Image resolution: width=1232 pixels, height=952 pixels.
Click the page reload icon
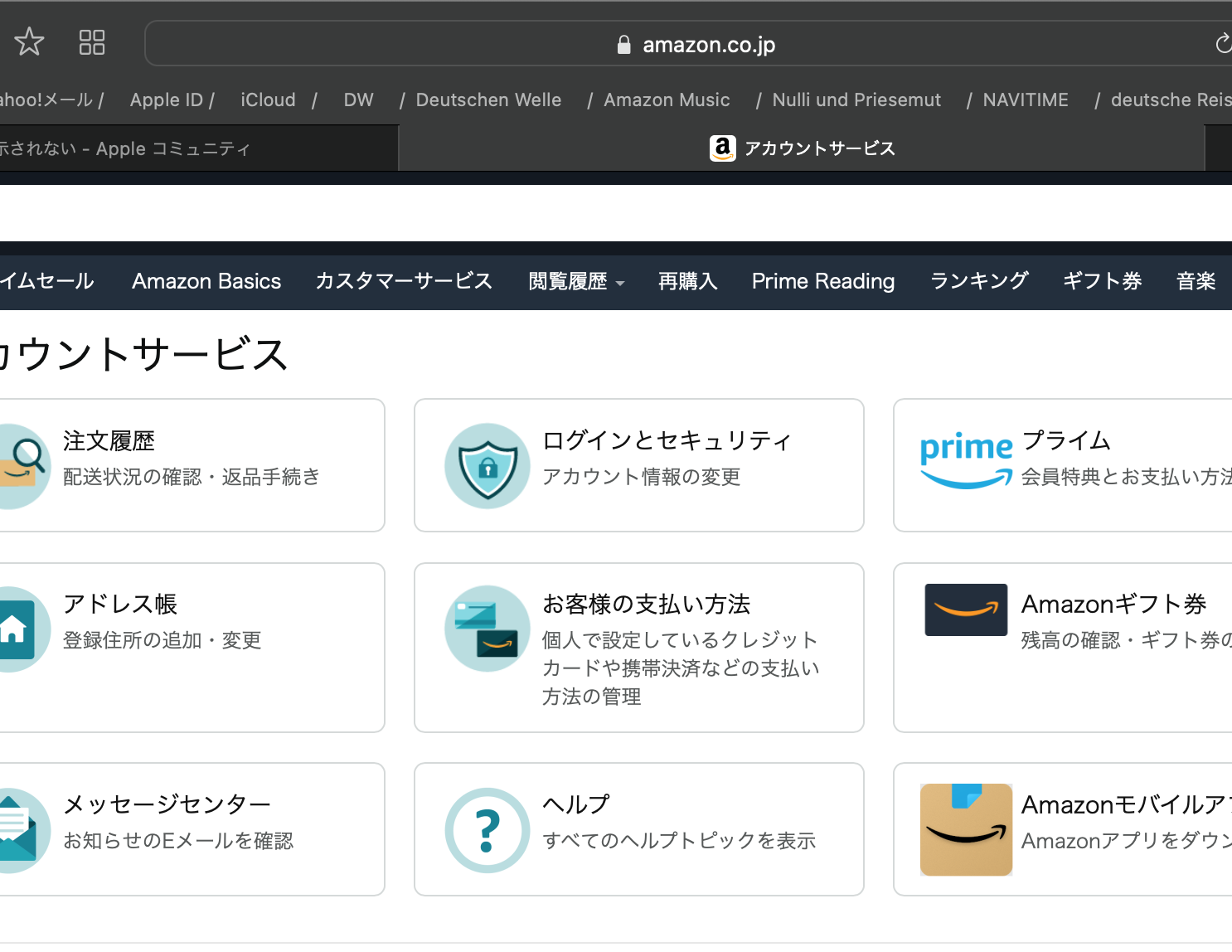click(1223, 43)
